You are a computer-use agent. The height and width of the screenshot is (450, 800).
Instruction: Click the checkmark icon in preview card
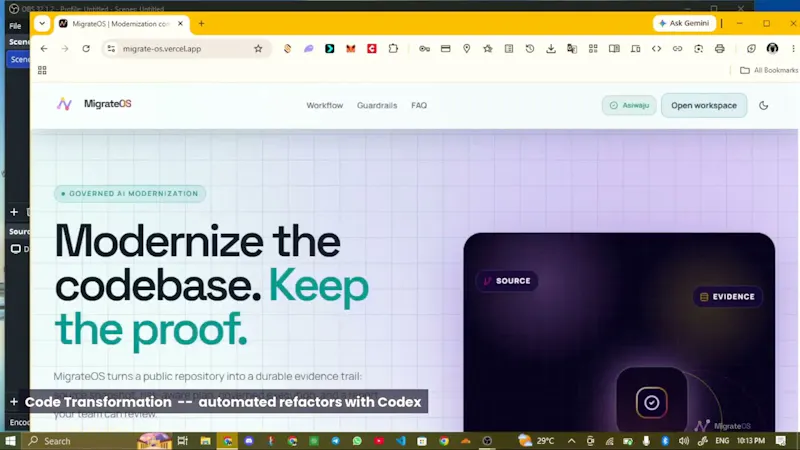651,403
